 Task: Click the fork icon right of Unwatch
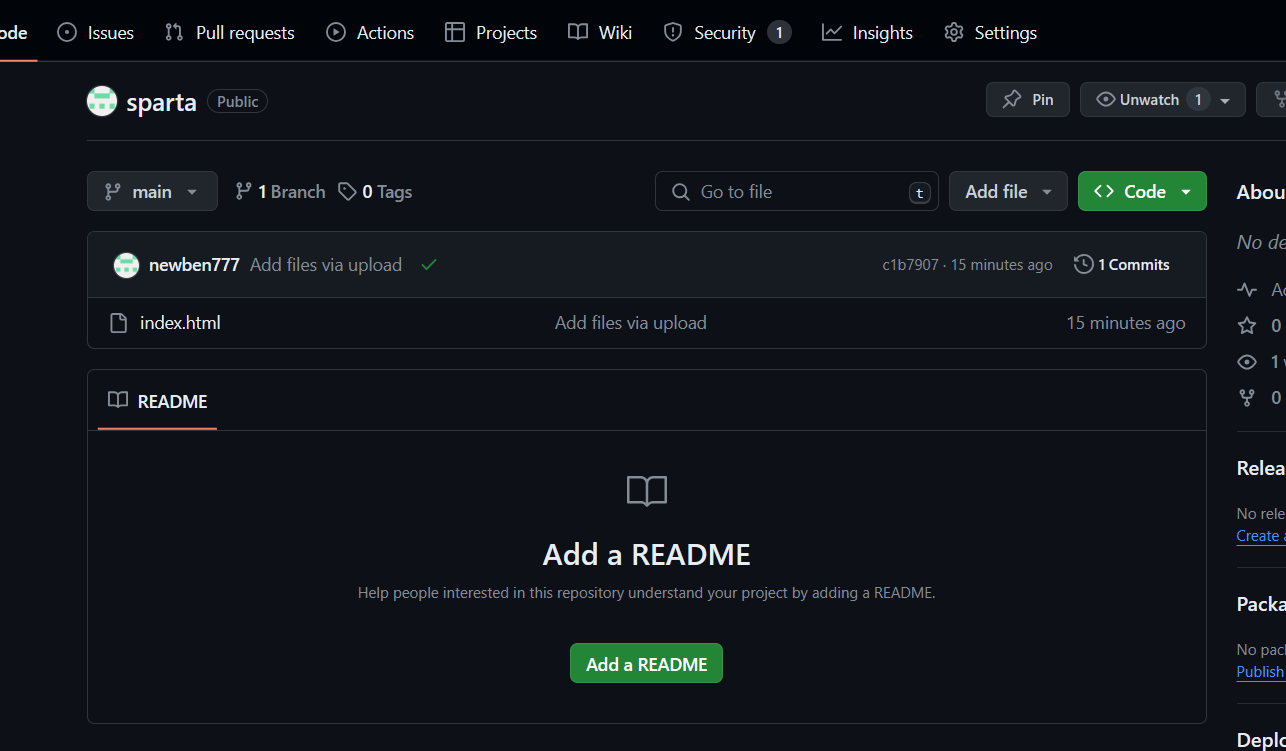point(1278,100)
